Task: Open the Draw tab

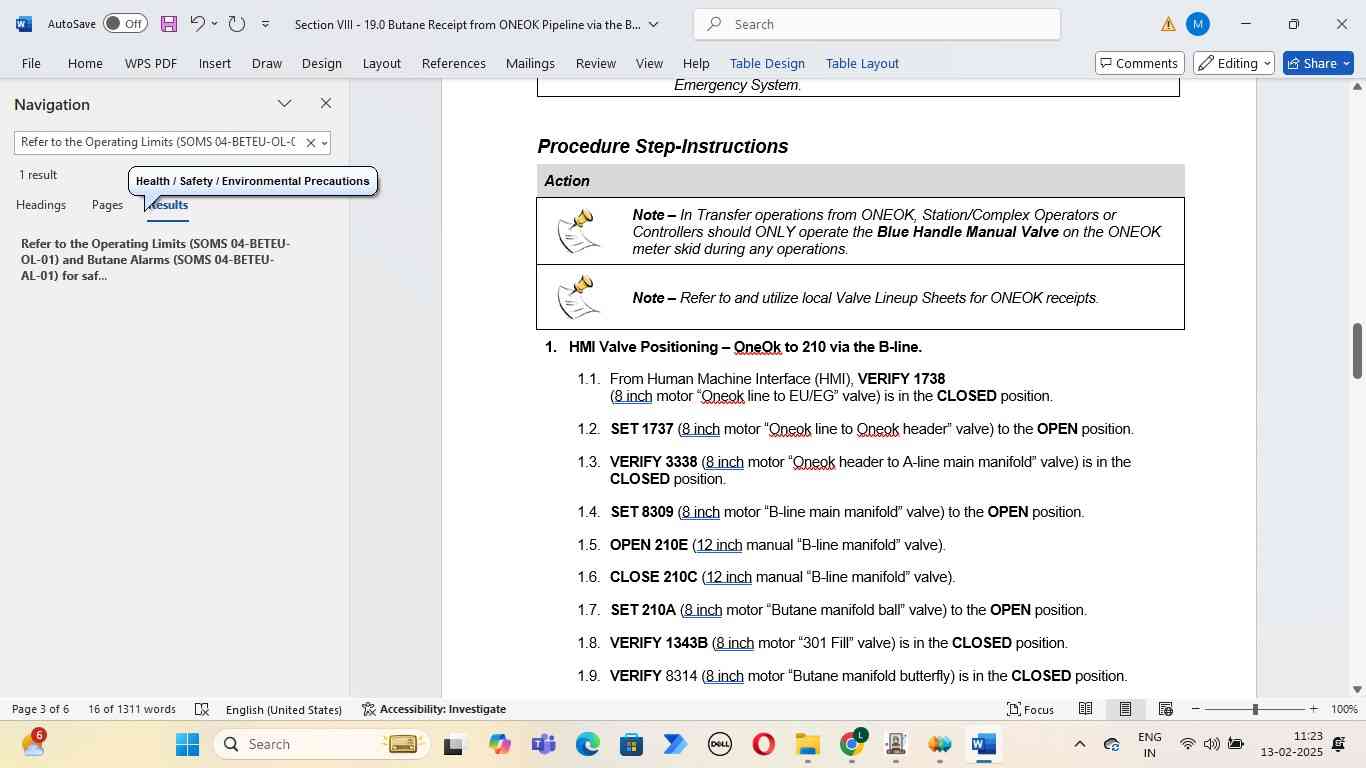Action: [x=267, y=63]
